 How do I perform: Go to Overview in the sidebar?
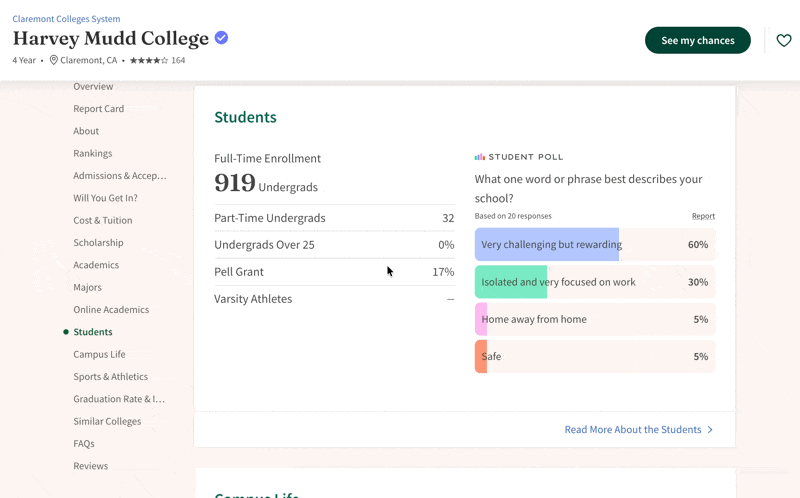[x=93, y=86]
